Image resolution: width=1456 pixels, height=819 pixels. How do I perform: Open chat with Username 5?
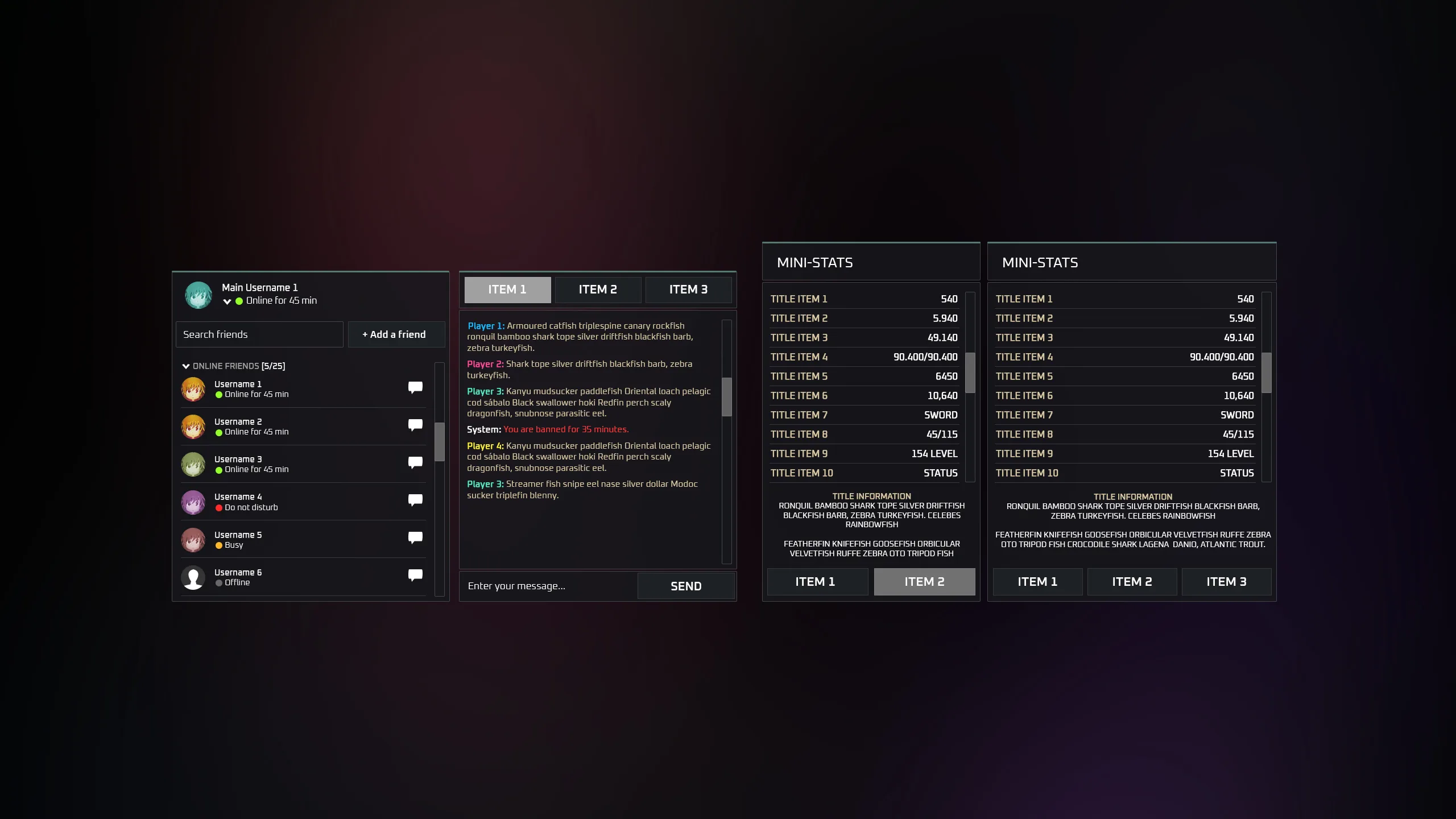[415, 537]
